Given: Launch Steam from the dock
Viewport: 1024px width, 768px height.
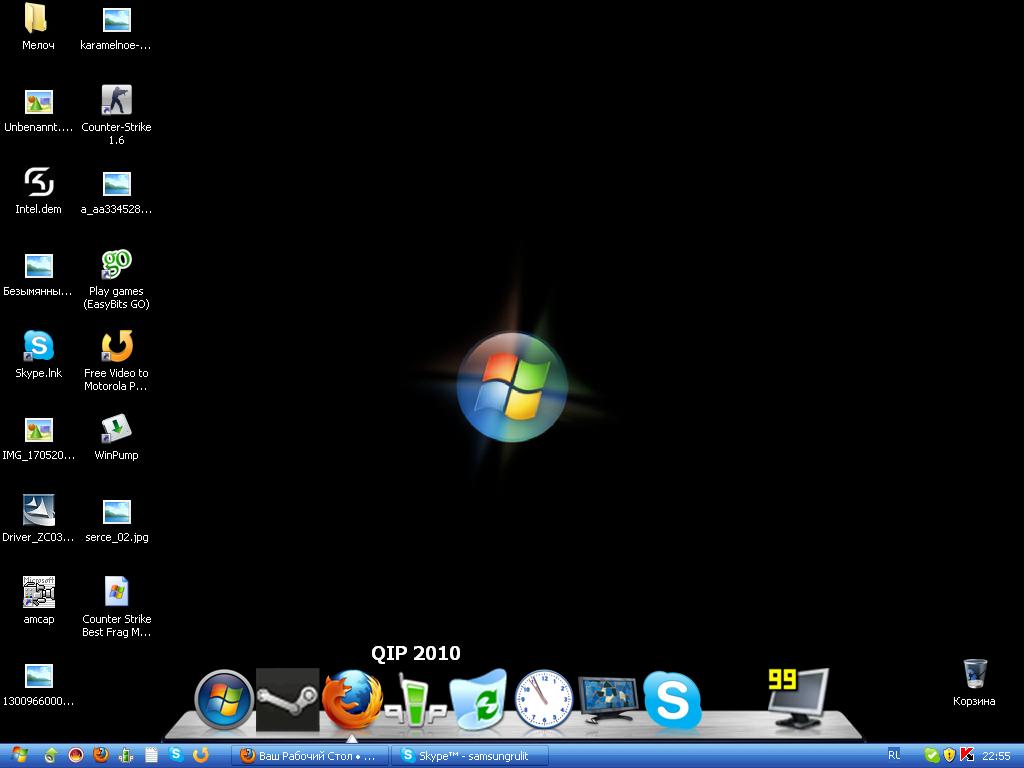Looking at the screenshot, I should click(287, 699).
